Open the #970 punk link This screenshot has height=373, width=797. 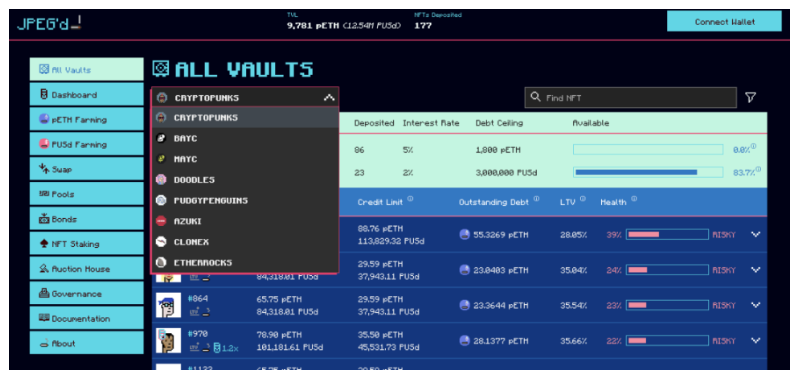[198, 334]
